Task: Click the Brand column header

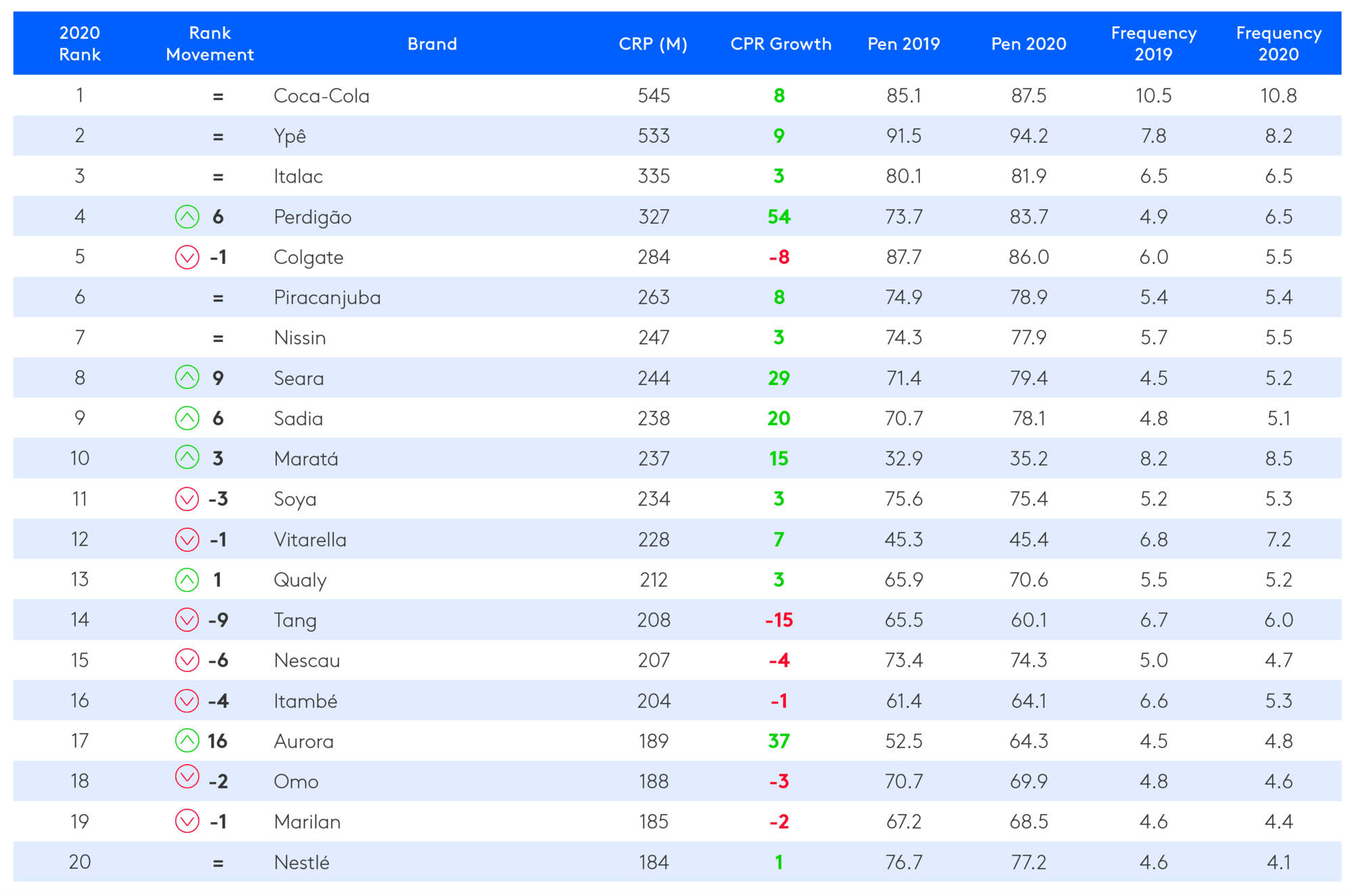Action: [432, 44]
